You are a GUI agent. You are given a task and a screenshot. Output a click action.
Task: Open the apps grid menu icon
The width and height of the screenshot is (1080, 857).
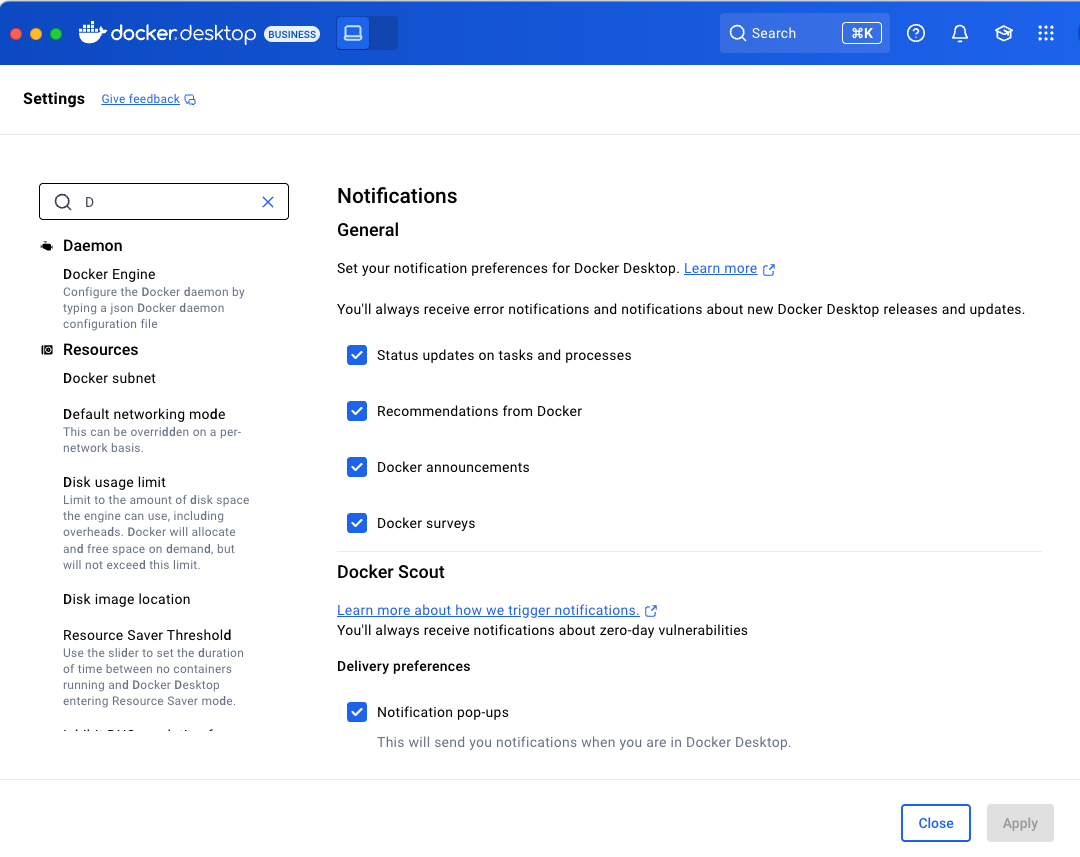(x=1046, y=33)
